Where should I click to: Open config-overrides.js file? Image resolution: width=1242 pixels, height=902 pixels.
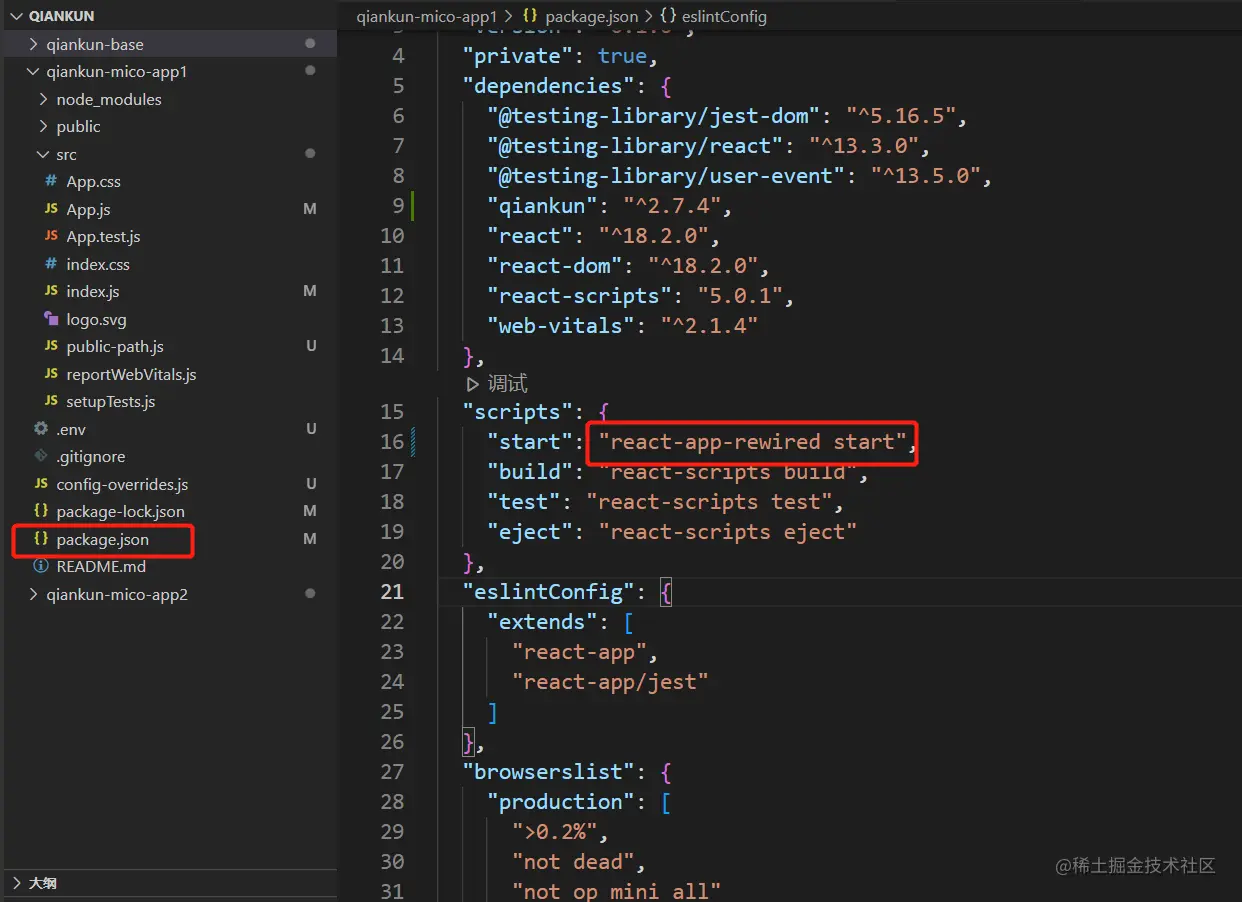pos(122,484)
